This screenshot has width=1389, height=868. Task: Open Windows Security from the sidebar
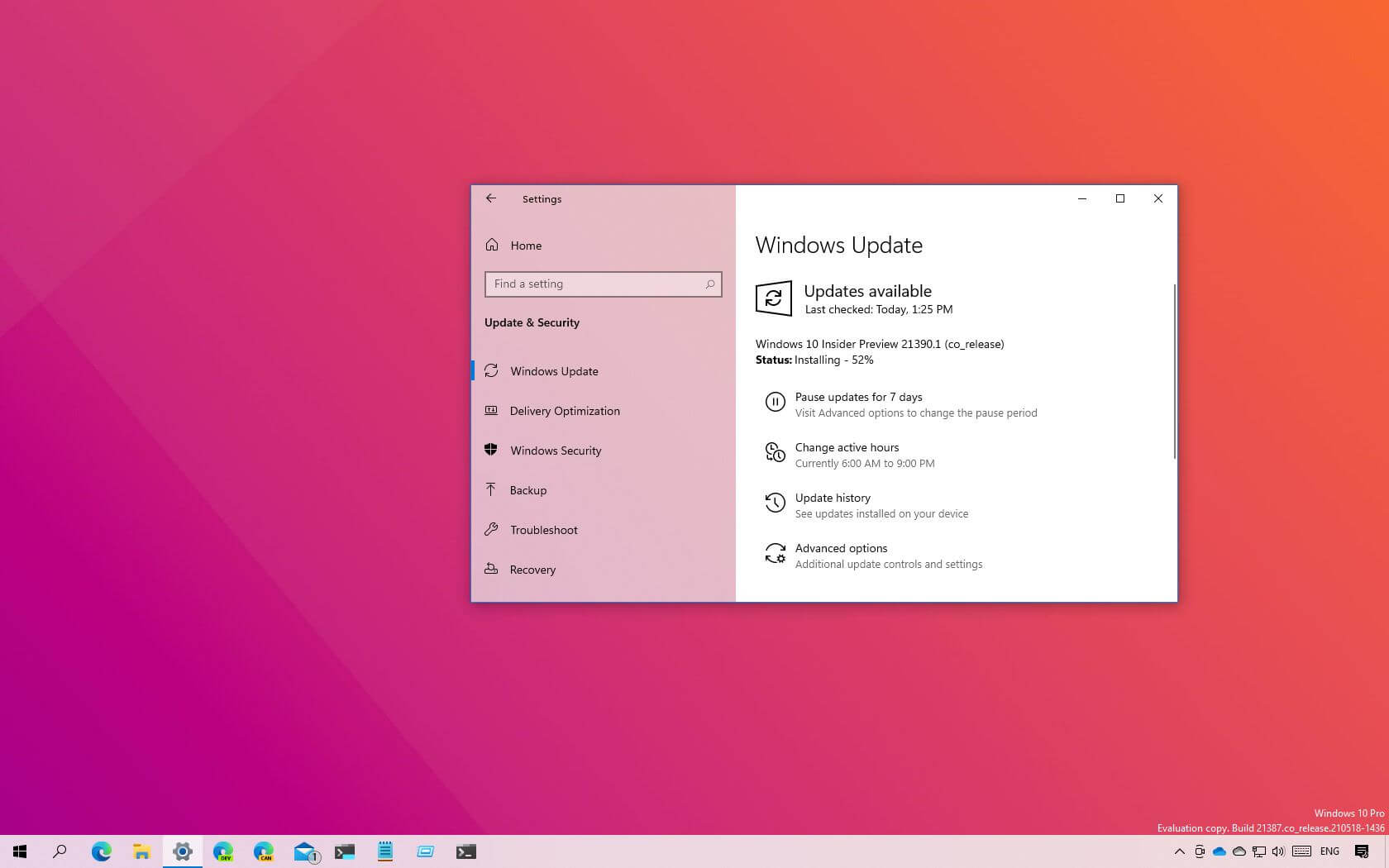coord(556,451)
